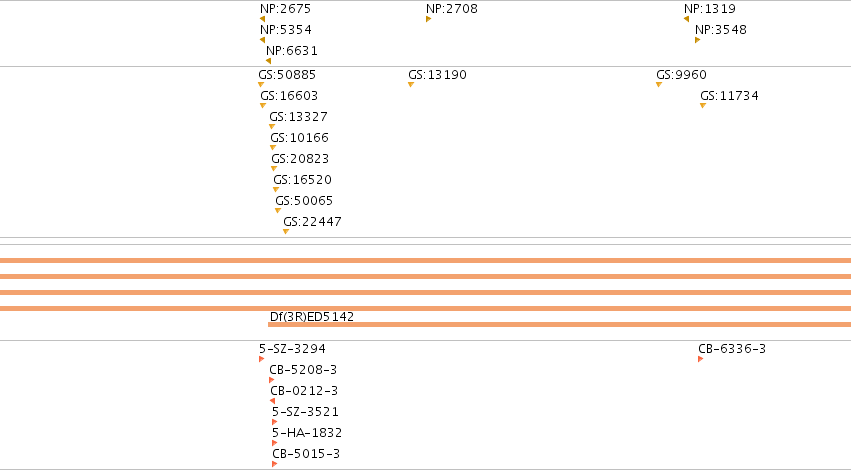851x470 pixels.
Task: Select the NP:3548 label
Action: pyautogui.click(x=721, y=30)
